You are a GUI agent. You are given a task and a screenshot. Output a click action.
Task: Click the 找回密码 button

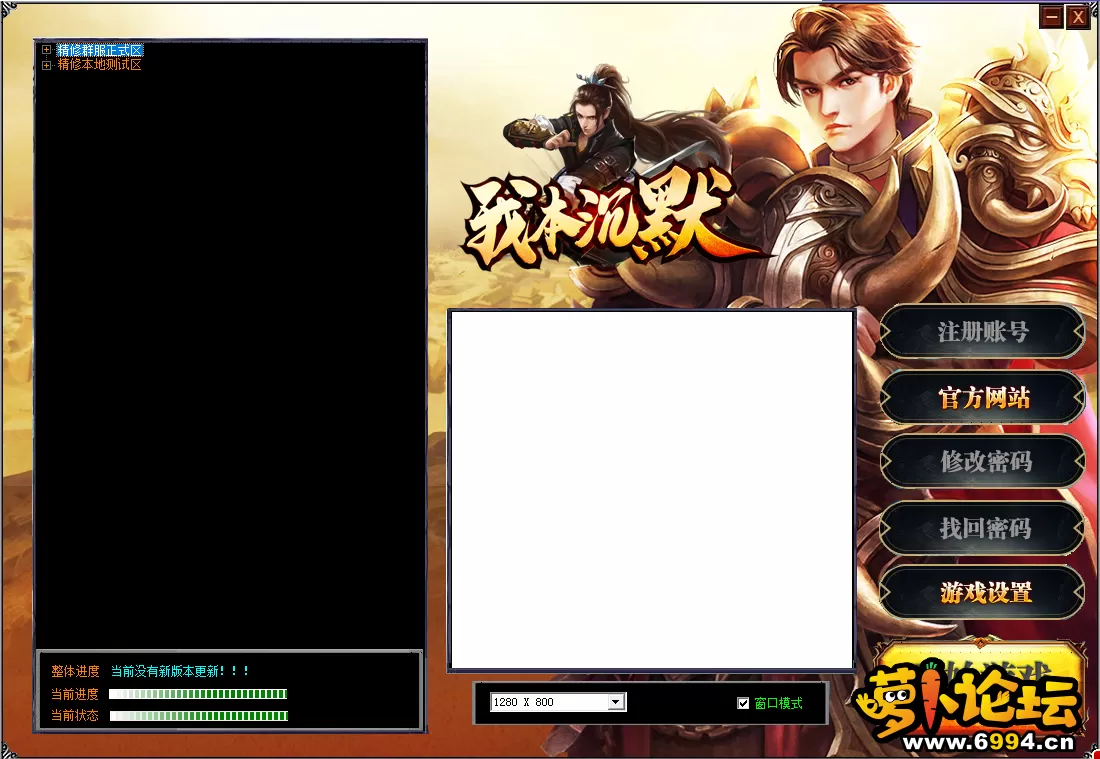983,528
